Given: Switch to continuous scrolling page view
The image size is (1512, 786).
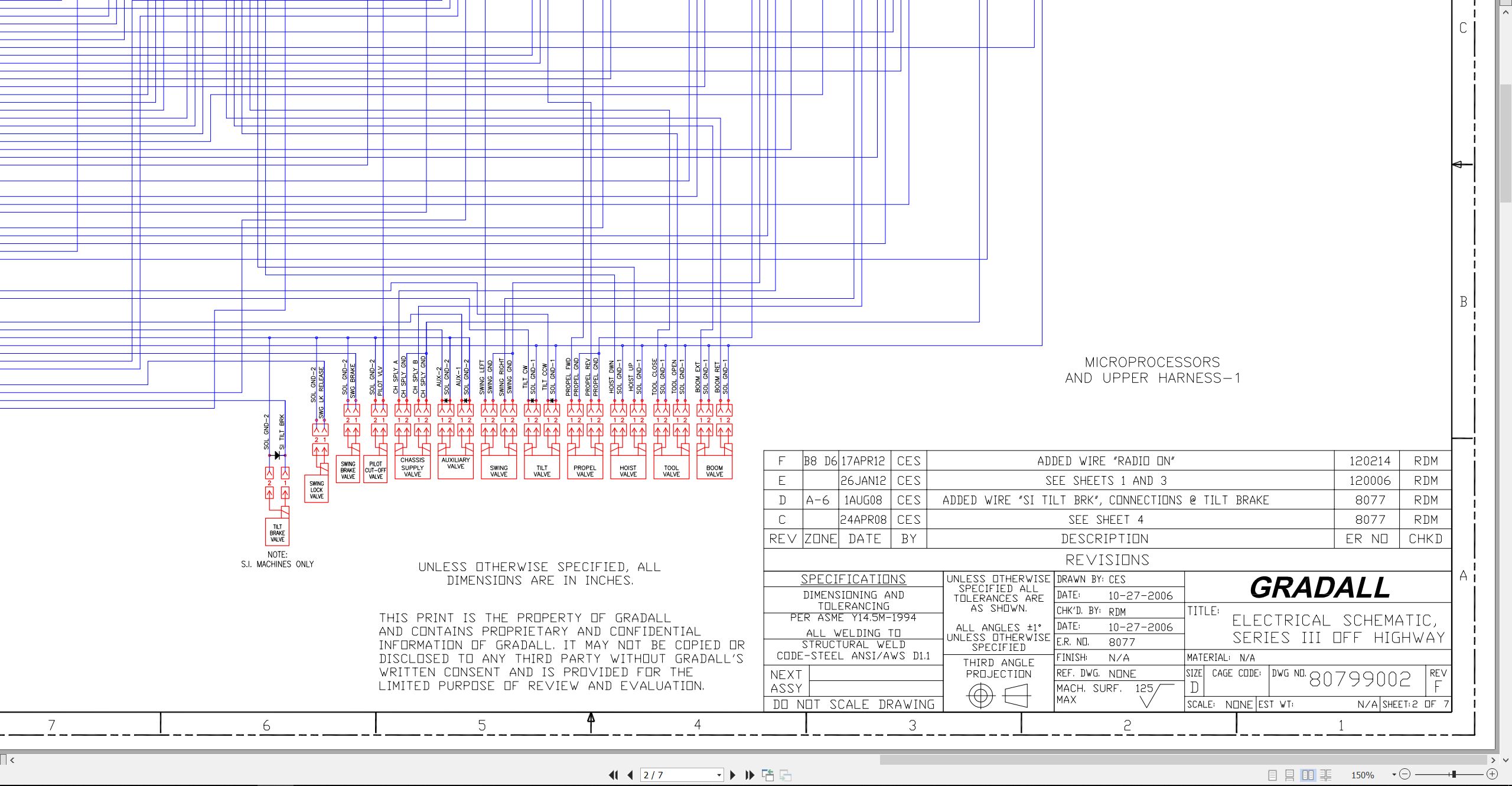Looking at the screenshot, I should (1290, 775).
